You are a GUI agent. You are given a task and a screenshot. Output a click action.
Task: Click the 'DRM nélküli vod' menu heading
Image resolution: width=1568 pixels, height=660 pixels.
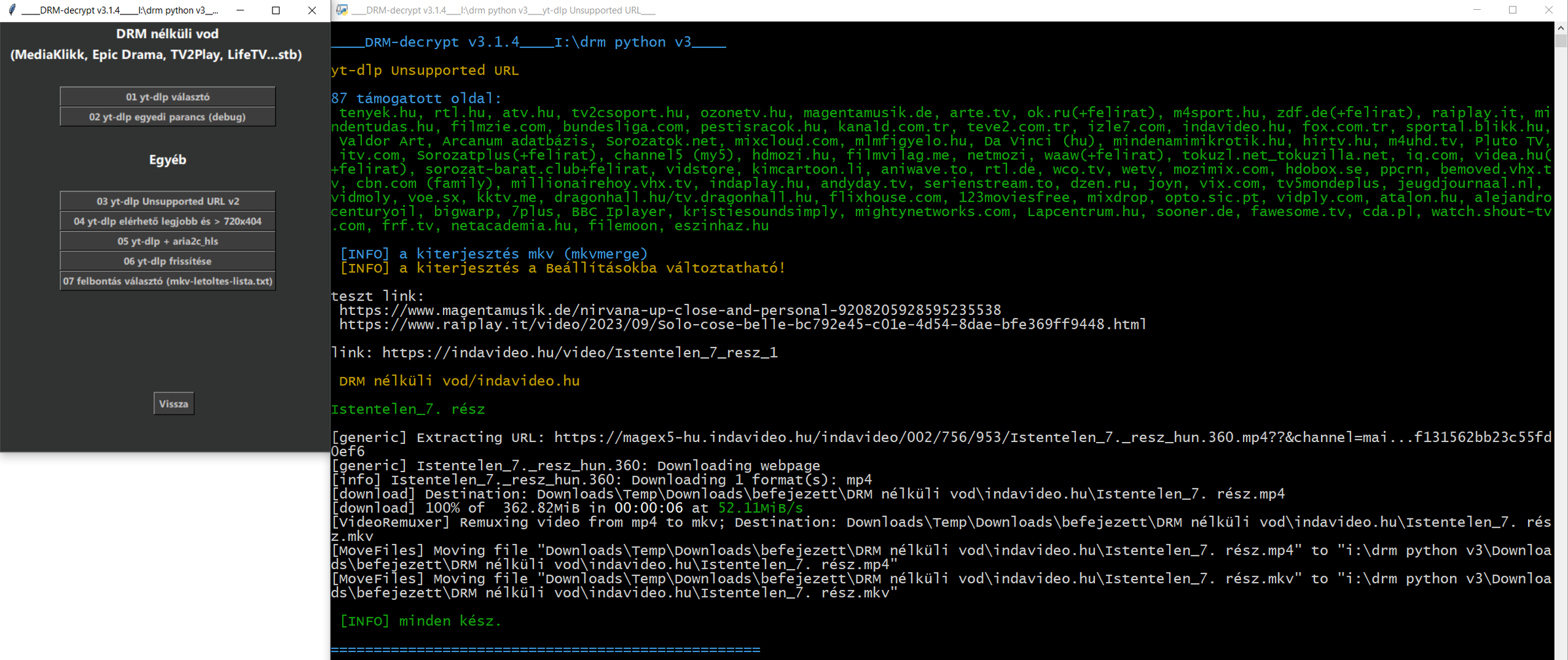tap(167, 33)
